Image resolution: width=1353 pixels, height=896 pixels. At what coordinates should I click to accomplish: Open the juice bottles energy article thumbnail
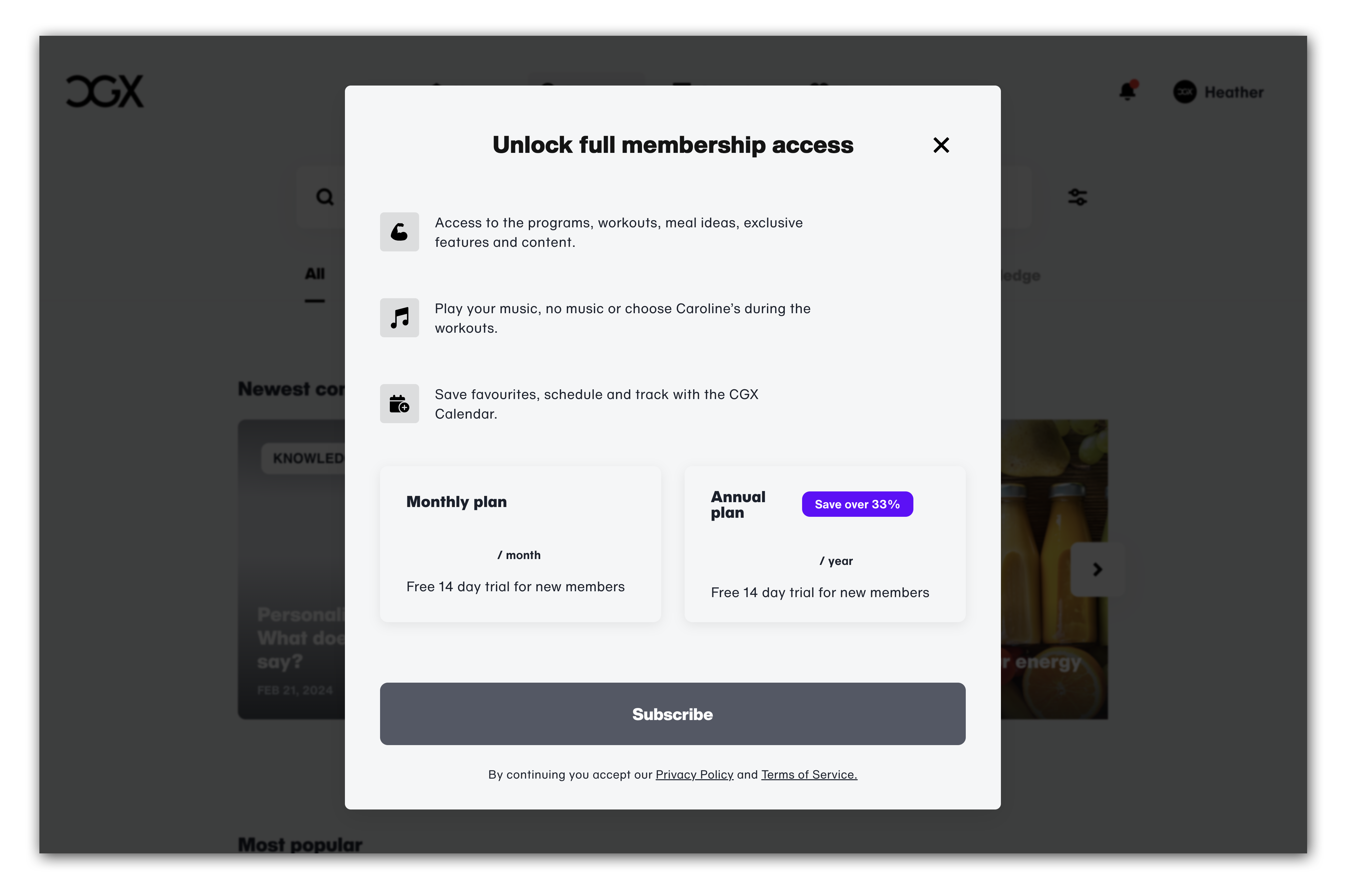coord(1054,569)
